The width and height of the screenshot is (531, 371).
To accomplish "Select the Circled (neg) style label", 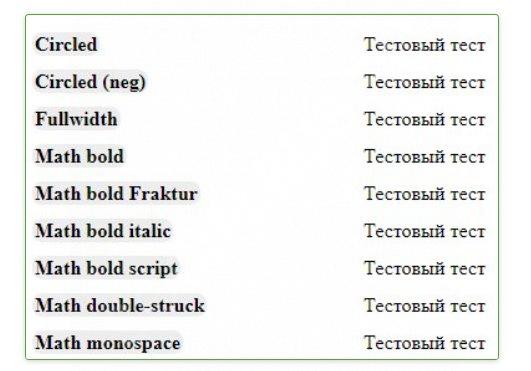I will [90, 82].
